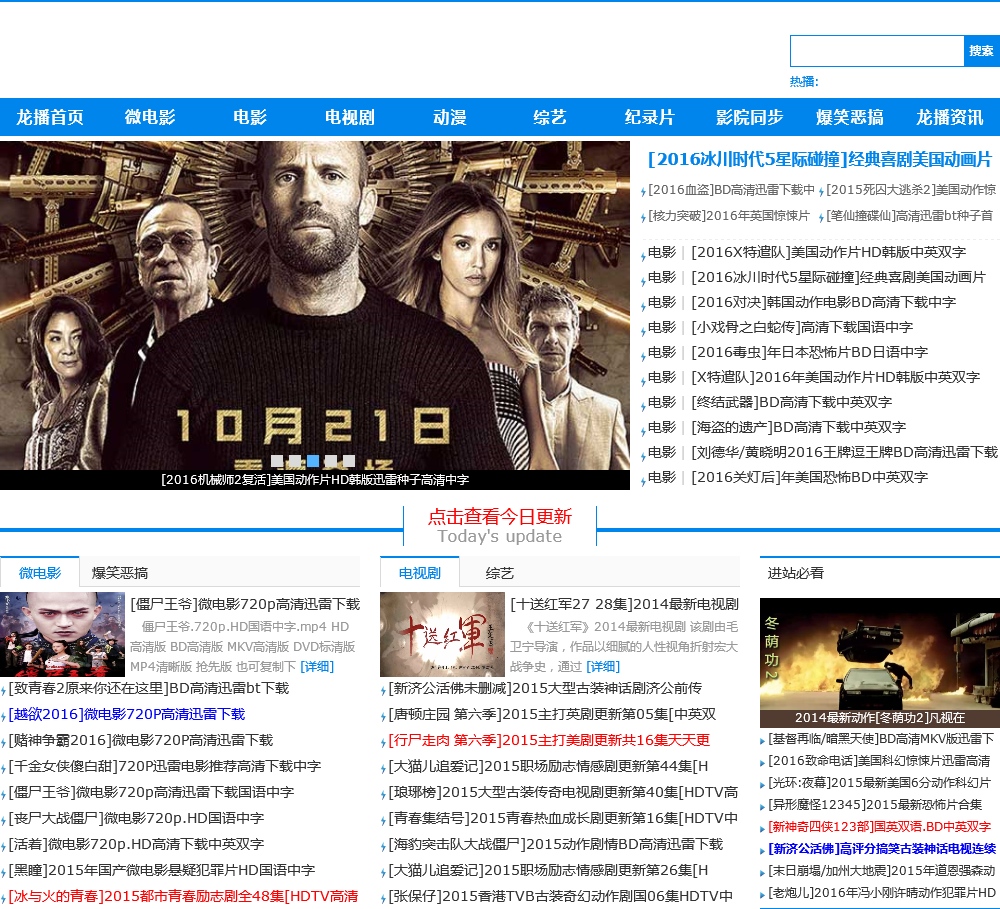Open blue [越欲2016]微电影 link
Viewport: 1000px width, 909px height.
click(126, 714)
